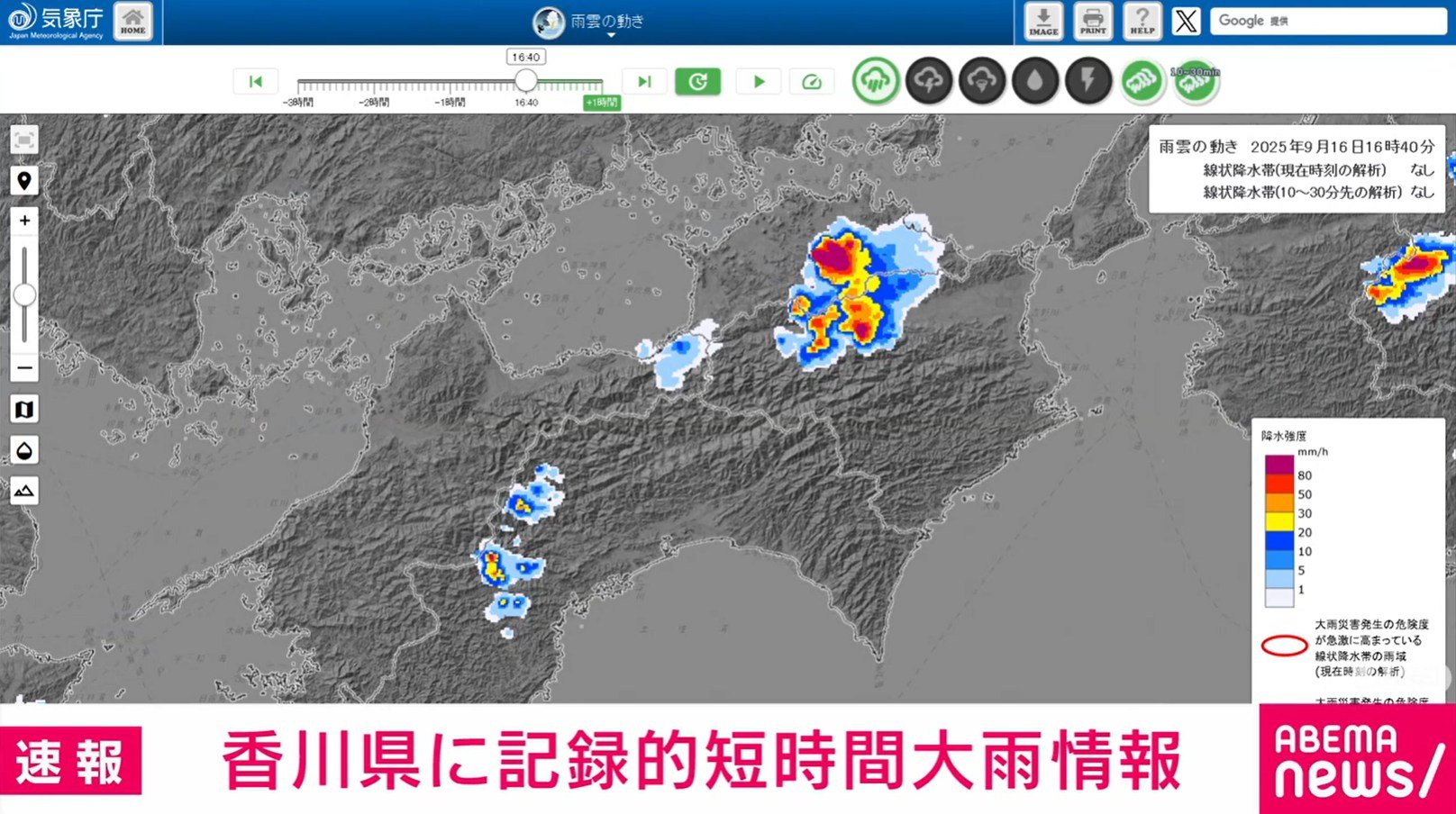Click the JMA HOME button
The image size is (1456, 814).
(x=132, y=21)
